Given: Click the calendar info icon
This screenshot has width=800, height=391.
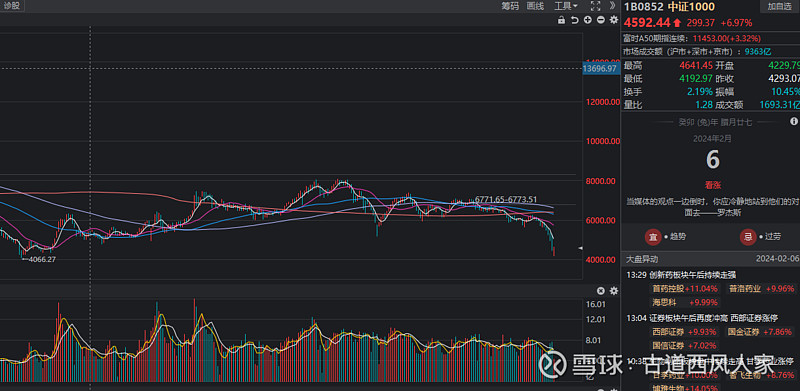Looking at the screenshot, I should point(794,121).
